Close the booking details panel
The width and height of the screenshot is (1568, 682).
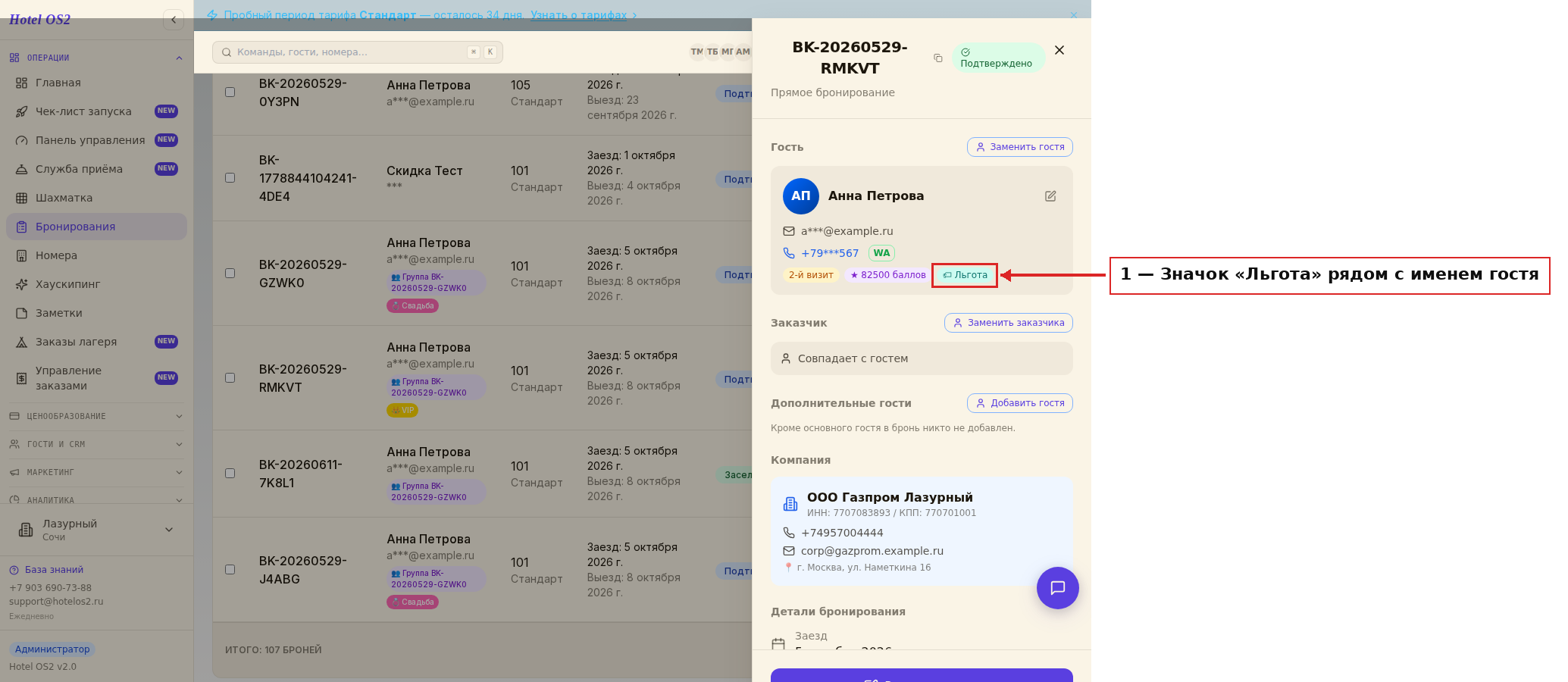[x=1059, y=50]
